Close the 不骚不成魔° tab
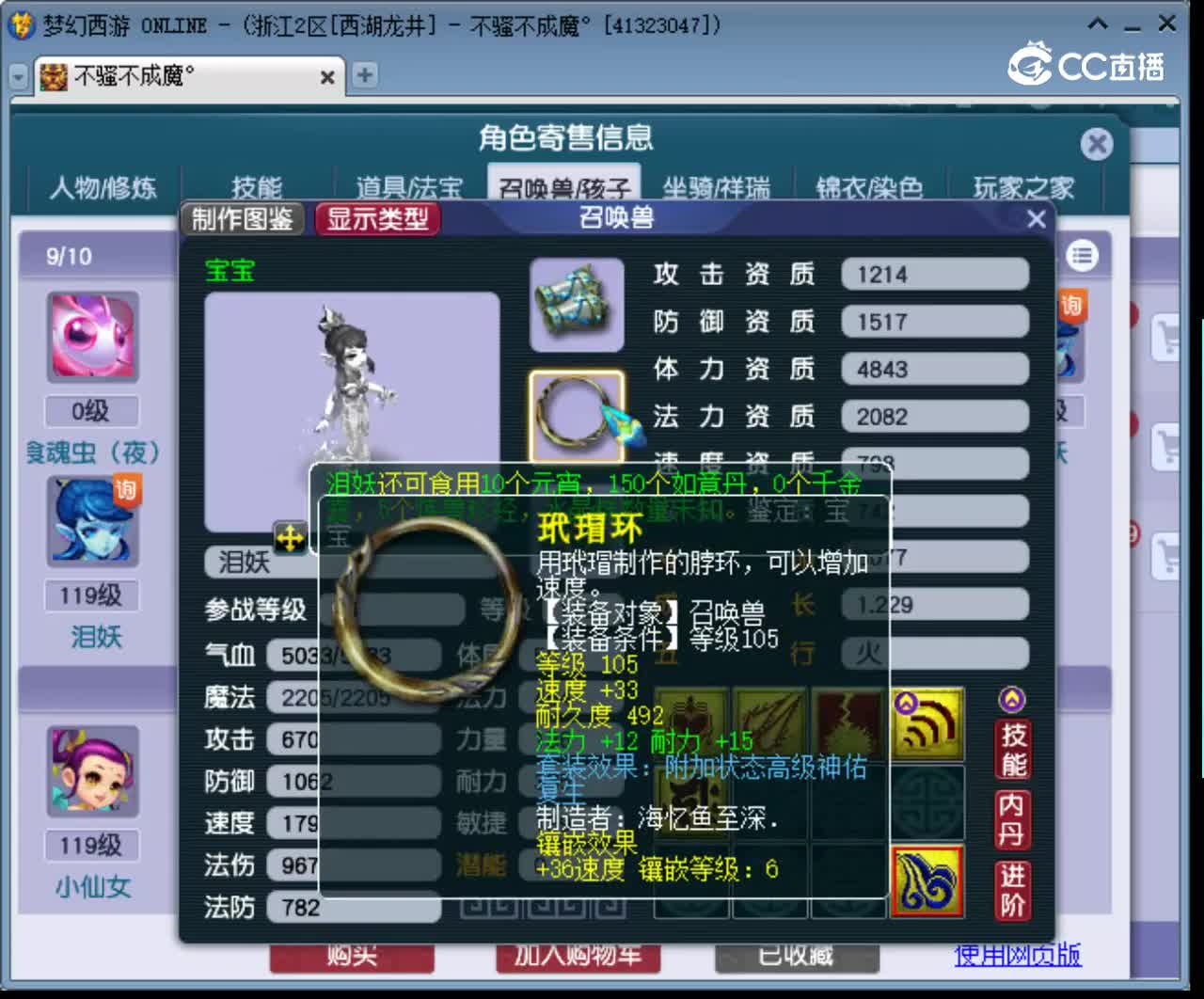 (x=326, y=77)
